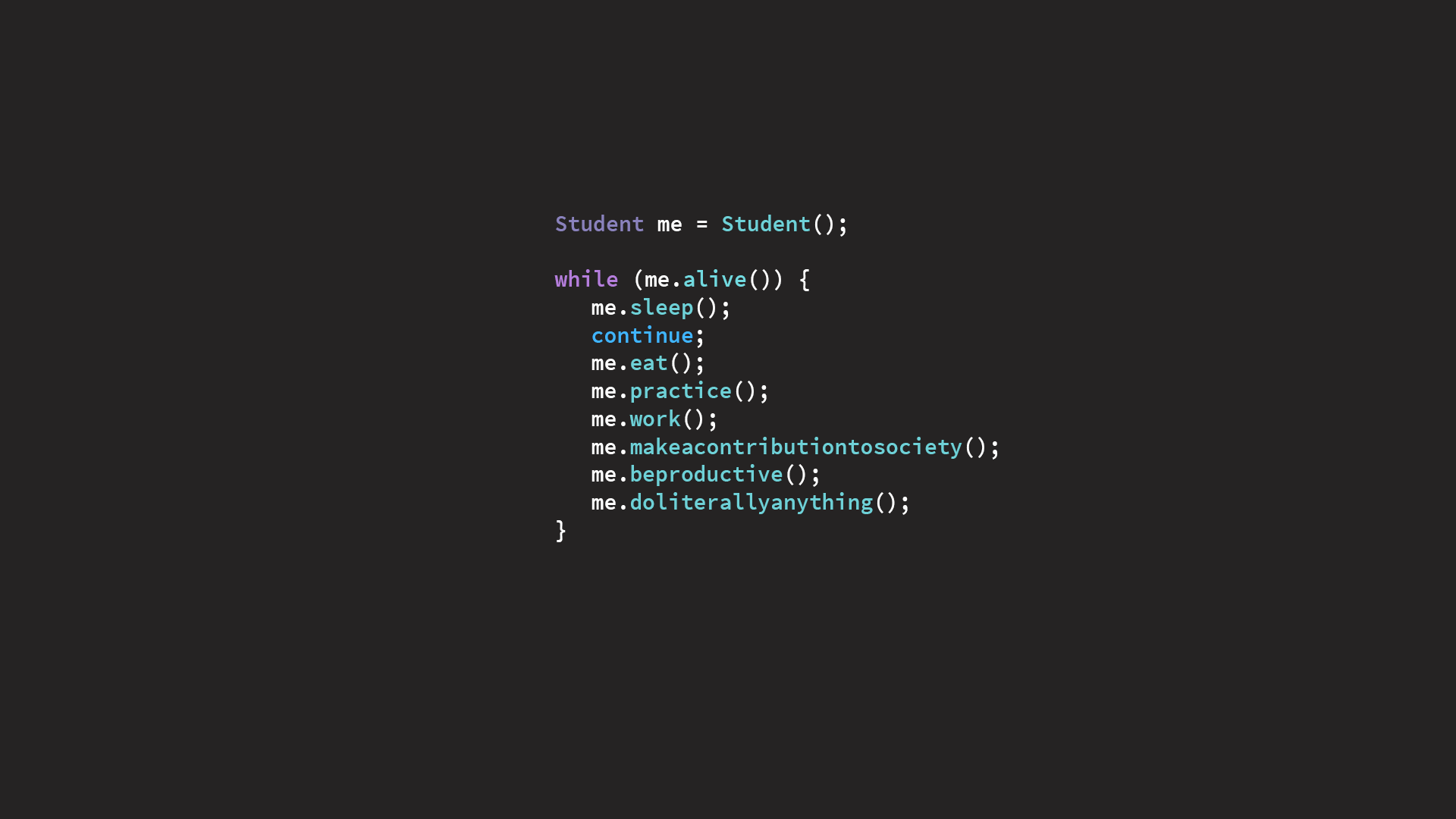
Task: Click the closing brace `}` symbol
Action: pyautogui.click(x=559, y=530)
